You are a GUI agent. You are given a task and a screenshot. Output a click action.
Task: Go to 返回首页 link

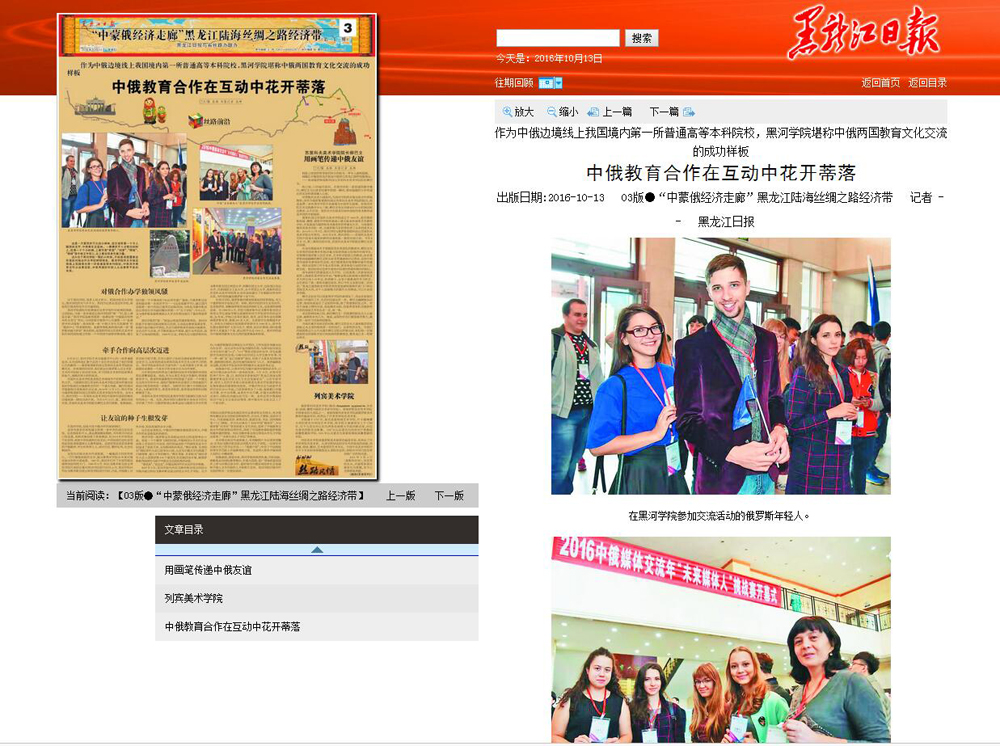click(x=880, y=83)
